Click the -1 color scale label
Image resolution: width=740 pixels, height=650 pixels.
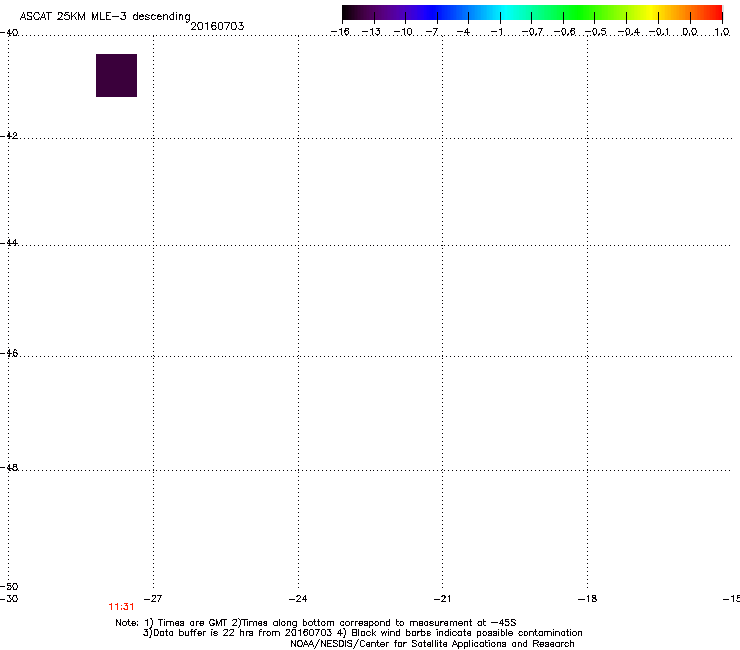coord(496,32)
